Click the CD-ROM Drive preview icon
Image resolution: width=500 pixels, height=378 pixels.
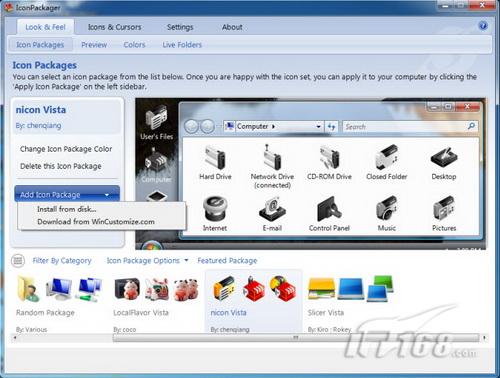click(x=329, y=157)
